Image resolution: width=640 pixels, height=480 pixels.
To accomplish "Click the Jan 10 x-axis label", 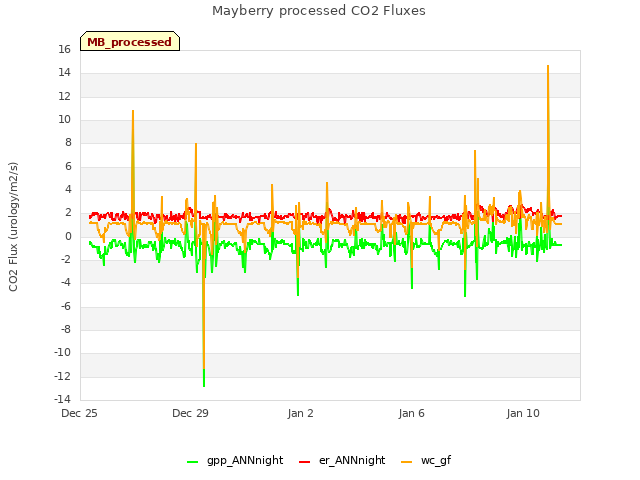I will tap(523, 413).
